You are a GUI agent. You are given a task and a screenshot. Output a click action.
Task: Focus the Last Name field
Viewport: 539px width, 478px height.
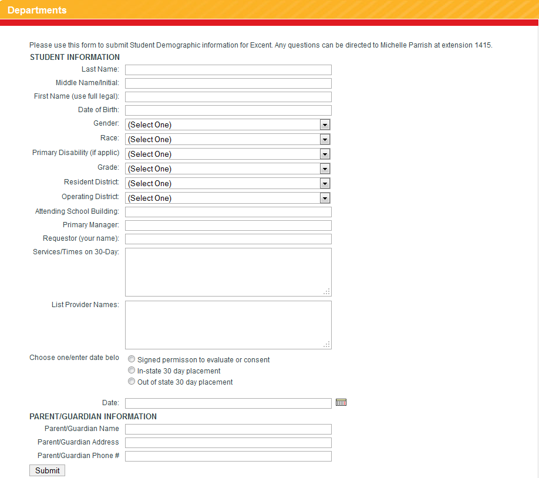pyautogui.click(x=228, y=70)
